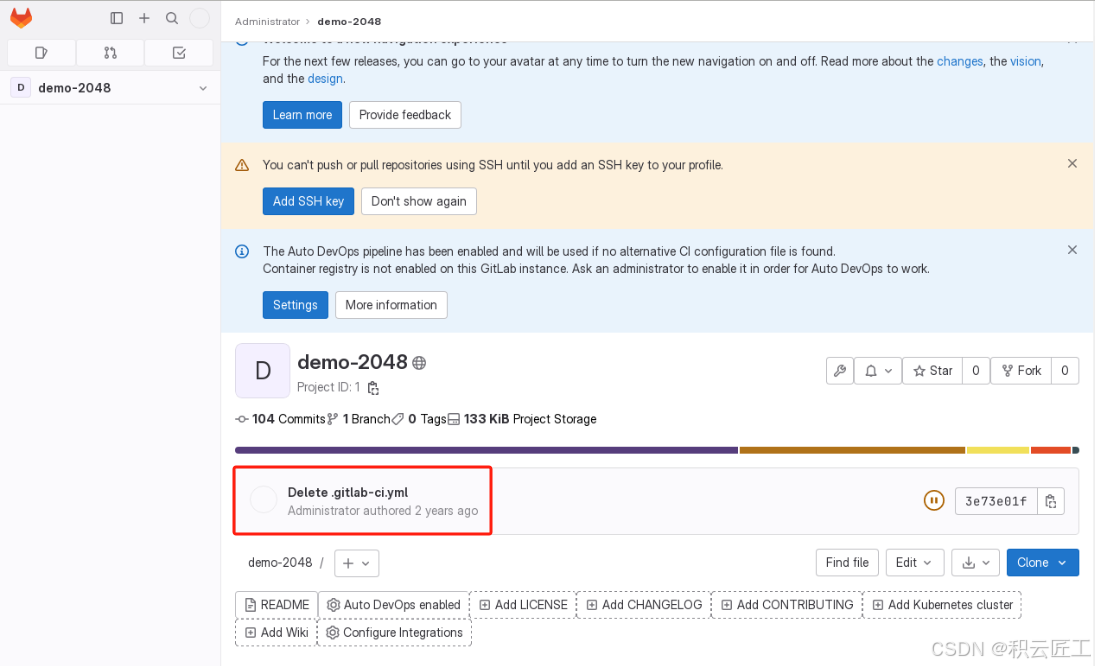
Task: Open the download source code dropdown
Action: tap(976, 563)
